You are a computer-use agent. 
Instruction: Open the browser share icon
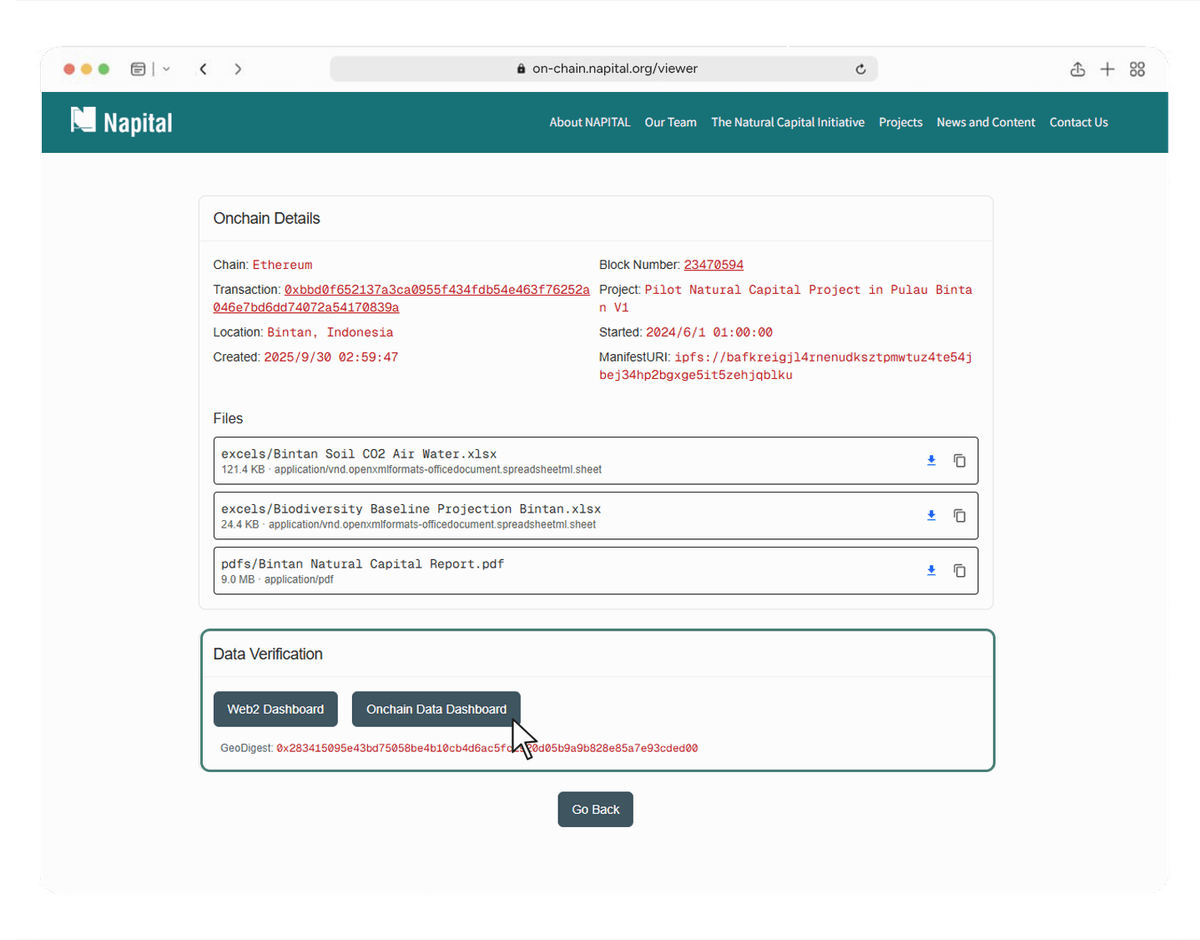point(1077,69)
